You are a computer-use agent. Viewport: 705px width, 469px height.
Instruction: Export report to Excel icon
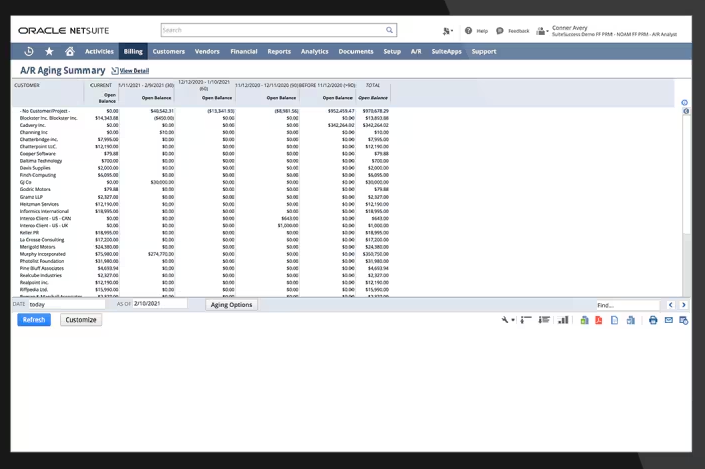click(584, 320)
